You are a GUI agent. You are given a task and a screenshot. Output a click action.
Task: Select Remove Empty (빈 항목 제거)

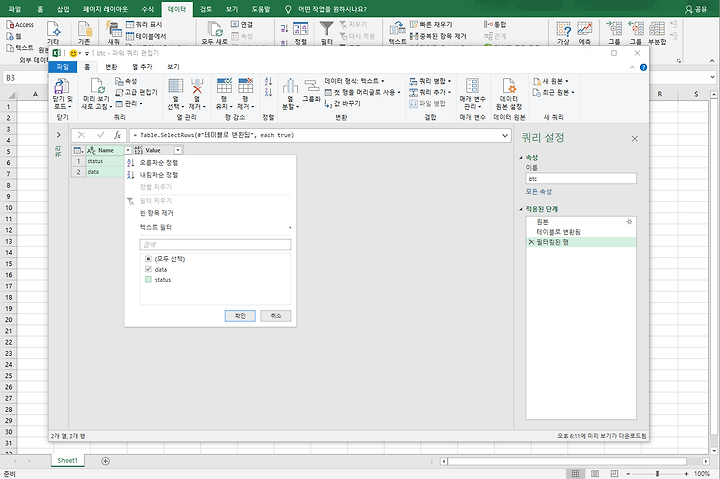coord(157,213)
